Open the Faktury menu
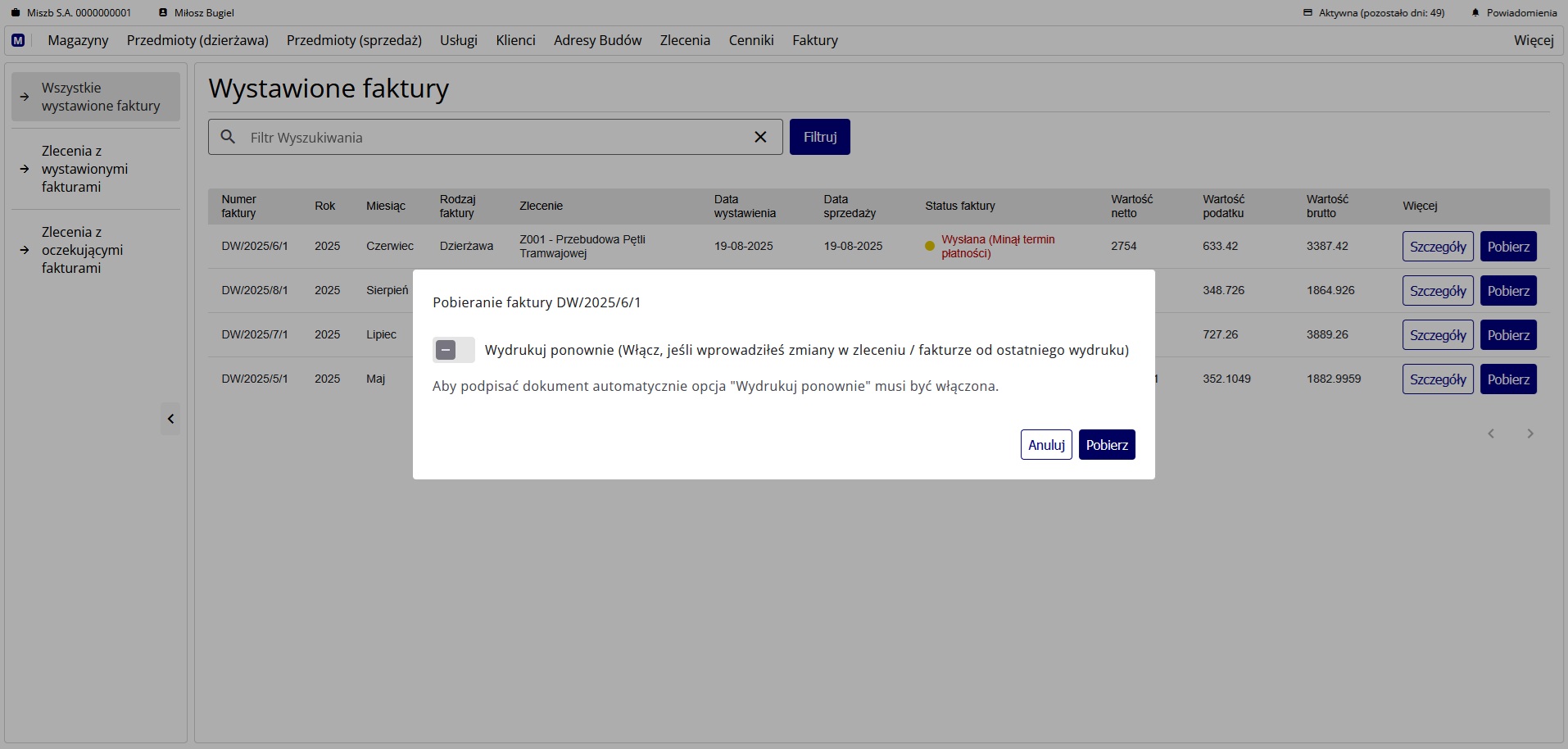 tap(814, 40)
